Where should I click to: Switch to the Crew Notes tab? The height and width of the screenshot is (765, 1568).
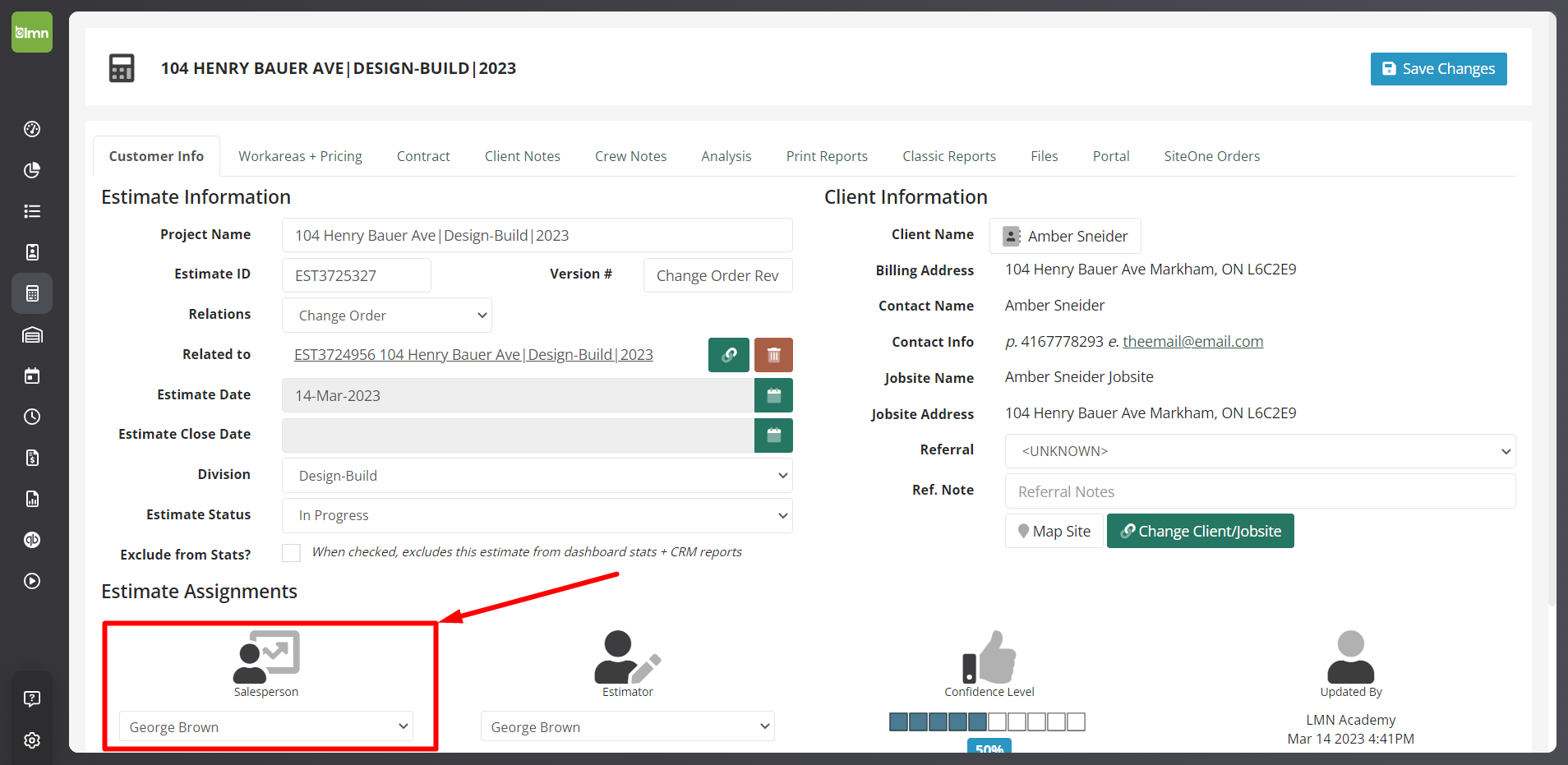click(631, 156)
